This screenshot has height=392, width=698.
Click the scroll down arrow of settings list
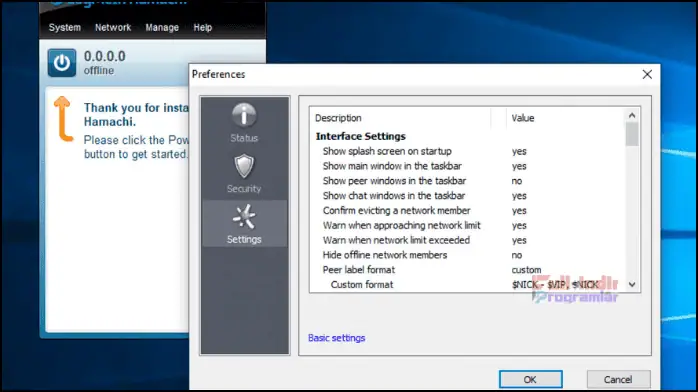pos(632,284)
